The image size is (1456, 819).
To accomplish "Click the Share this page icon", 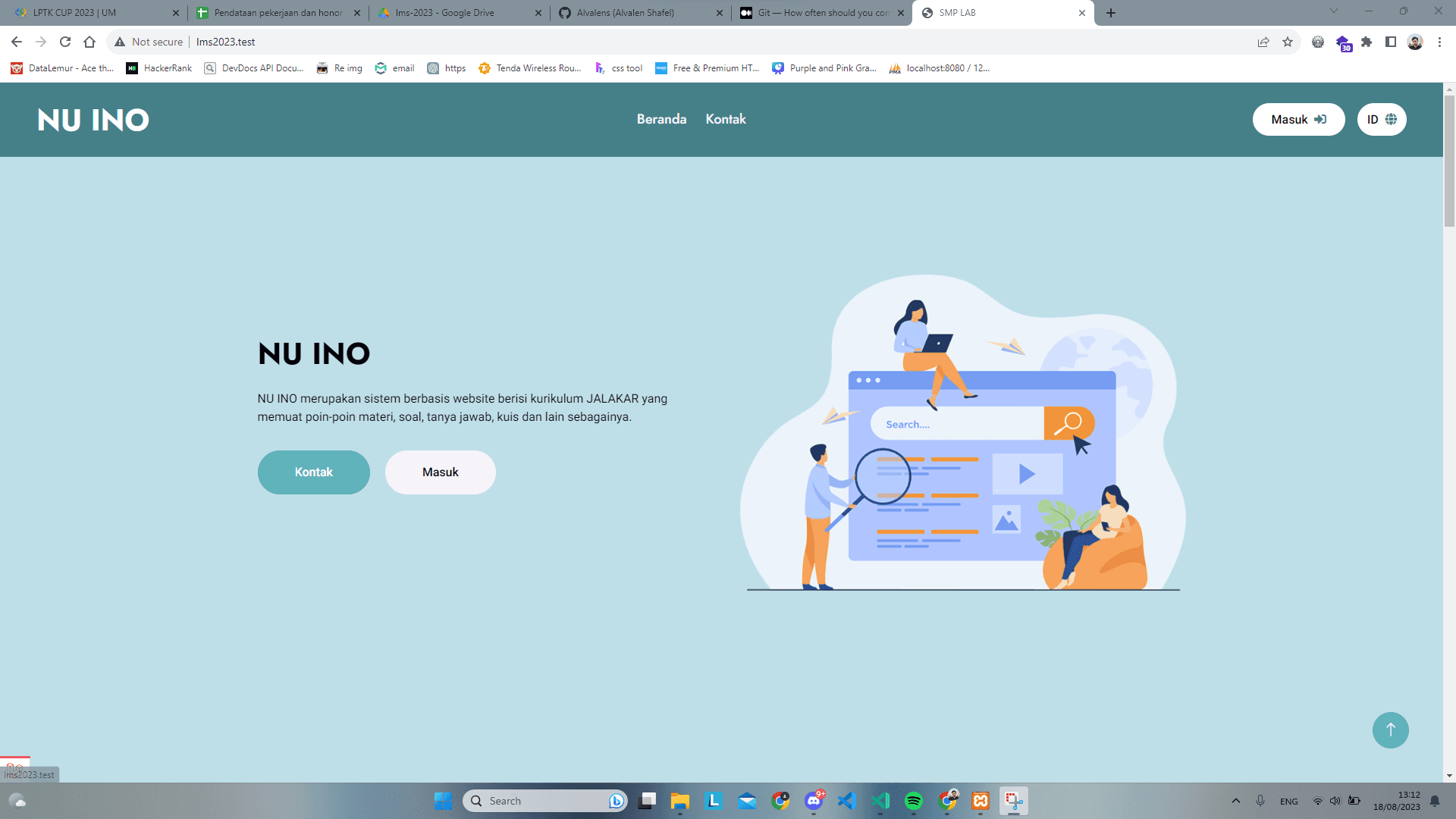I will click(1263, 42).
